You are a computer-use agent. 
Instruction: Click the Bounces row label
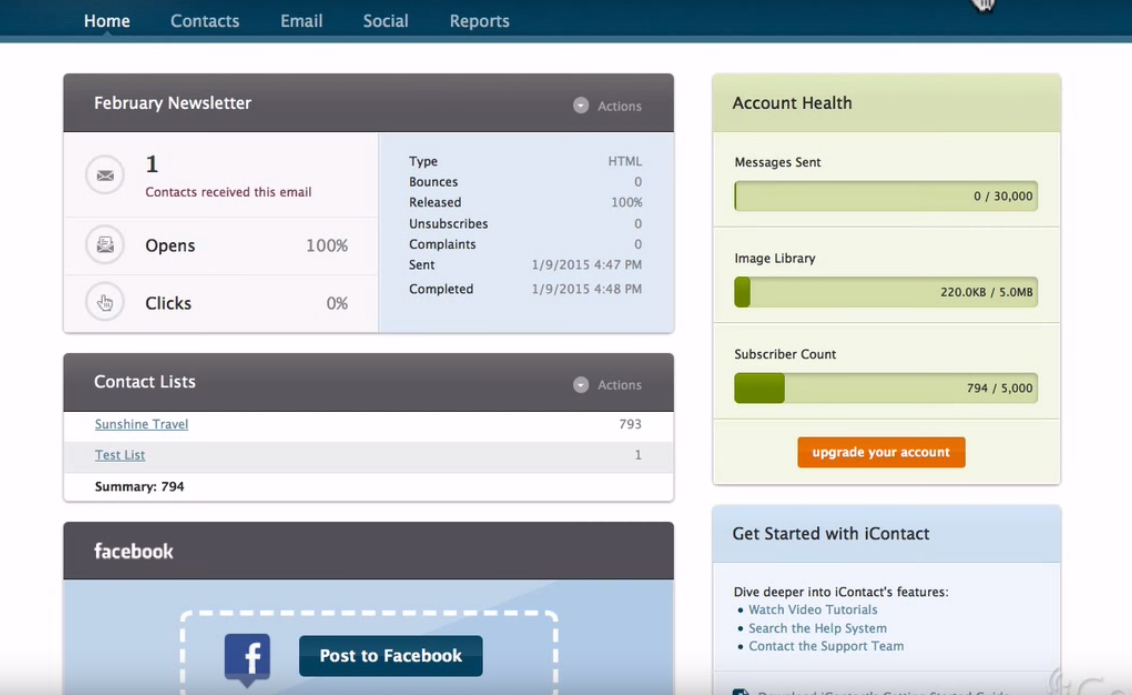433,182
